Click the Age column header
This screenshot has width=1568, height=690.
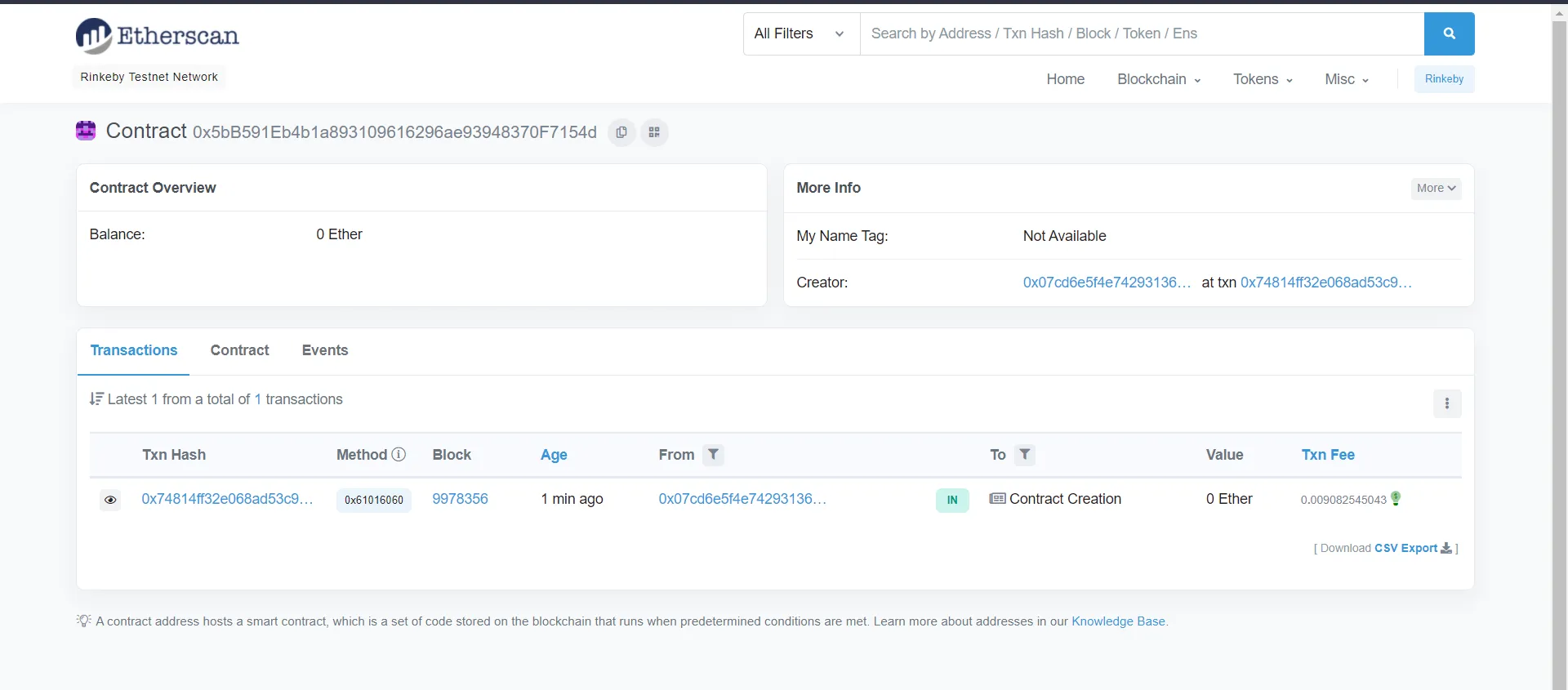tap(554, 455)
